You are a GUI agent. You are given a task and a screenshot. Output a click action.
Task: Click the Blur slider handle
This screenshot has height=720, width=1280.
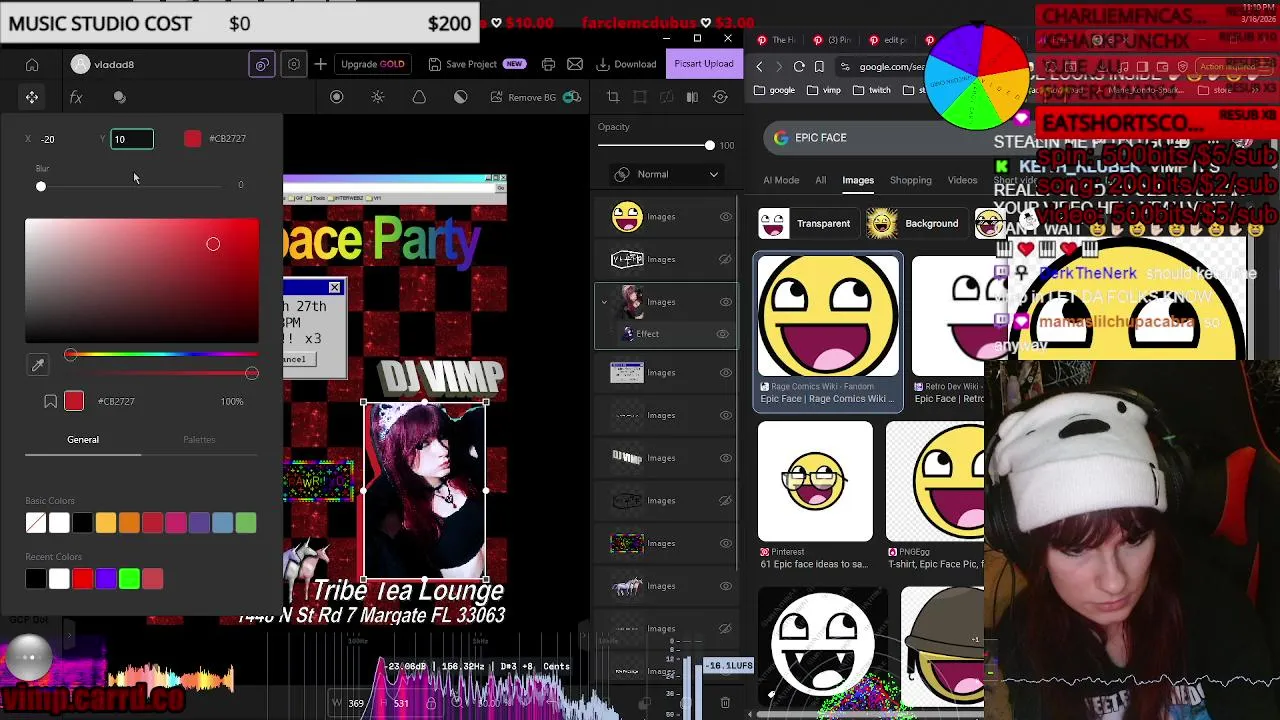(x=41, y=186)
